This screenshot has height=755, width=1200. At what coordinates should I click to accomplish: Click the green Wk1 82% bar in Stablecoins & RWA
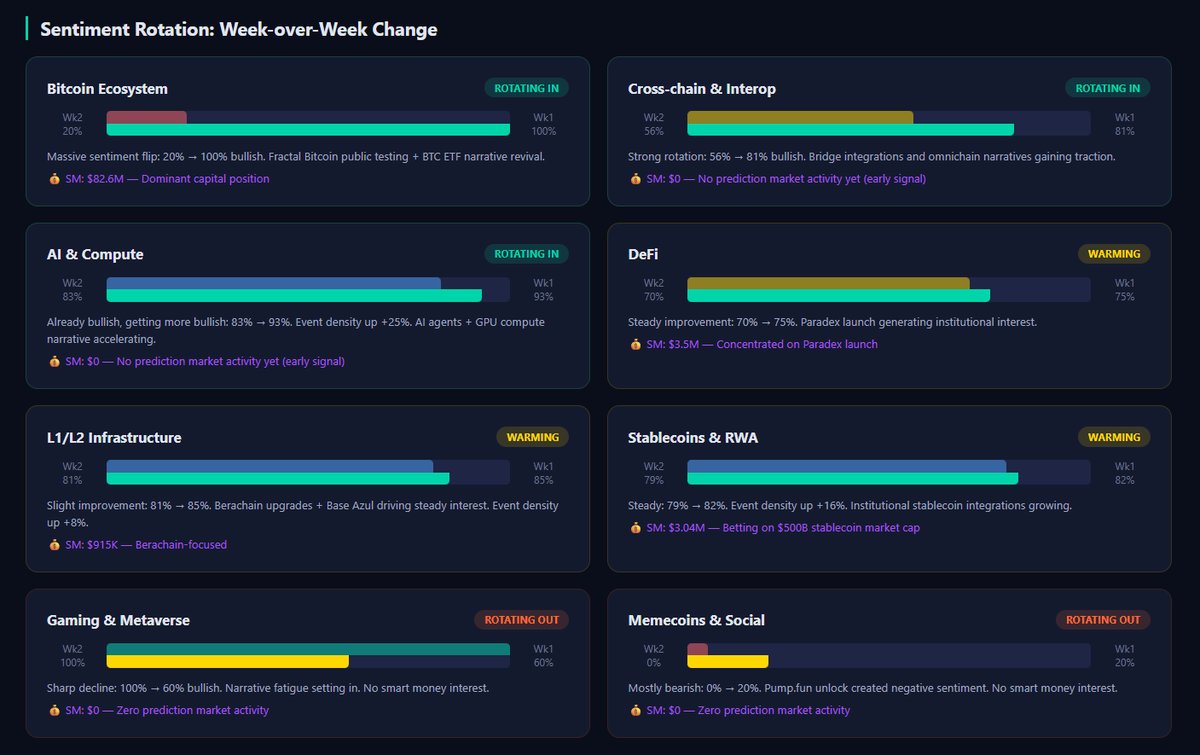point(853,479)
